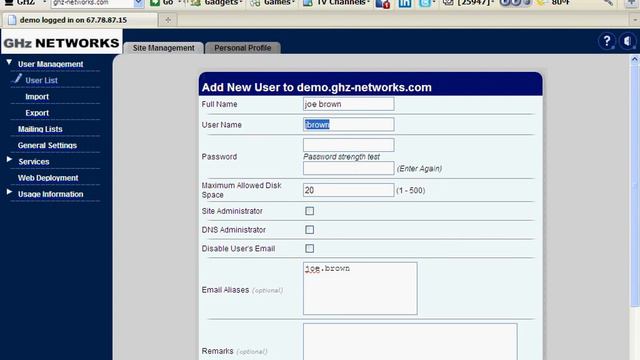Open the User Management link
Viewport: 640px width, 360px height.
(51, 64)
